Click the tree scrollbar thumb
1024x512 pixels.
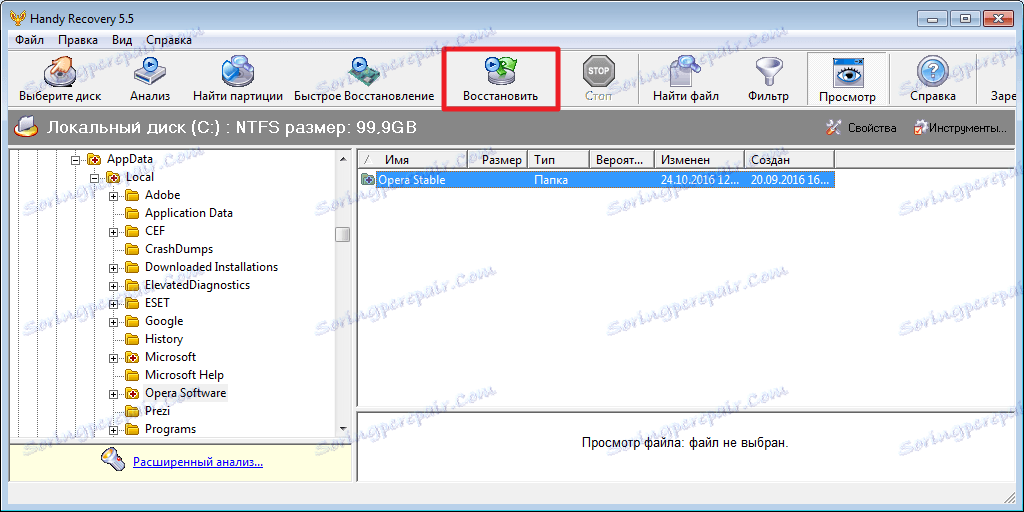click(x=344, y=234)
